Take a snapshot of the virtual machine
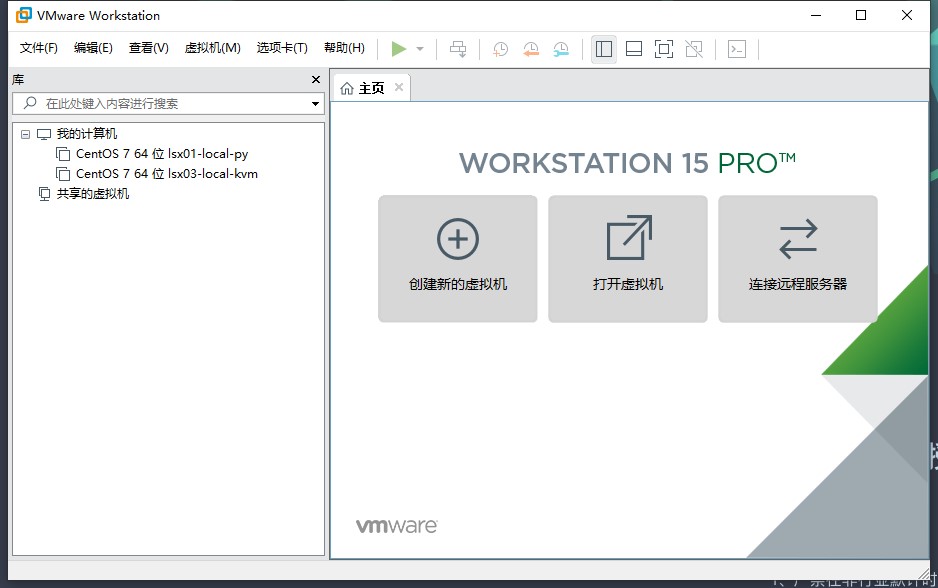 (500, 48)
